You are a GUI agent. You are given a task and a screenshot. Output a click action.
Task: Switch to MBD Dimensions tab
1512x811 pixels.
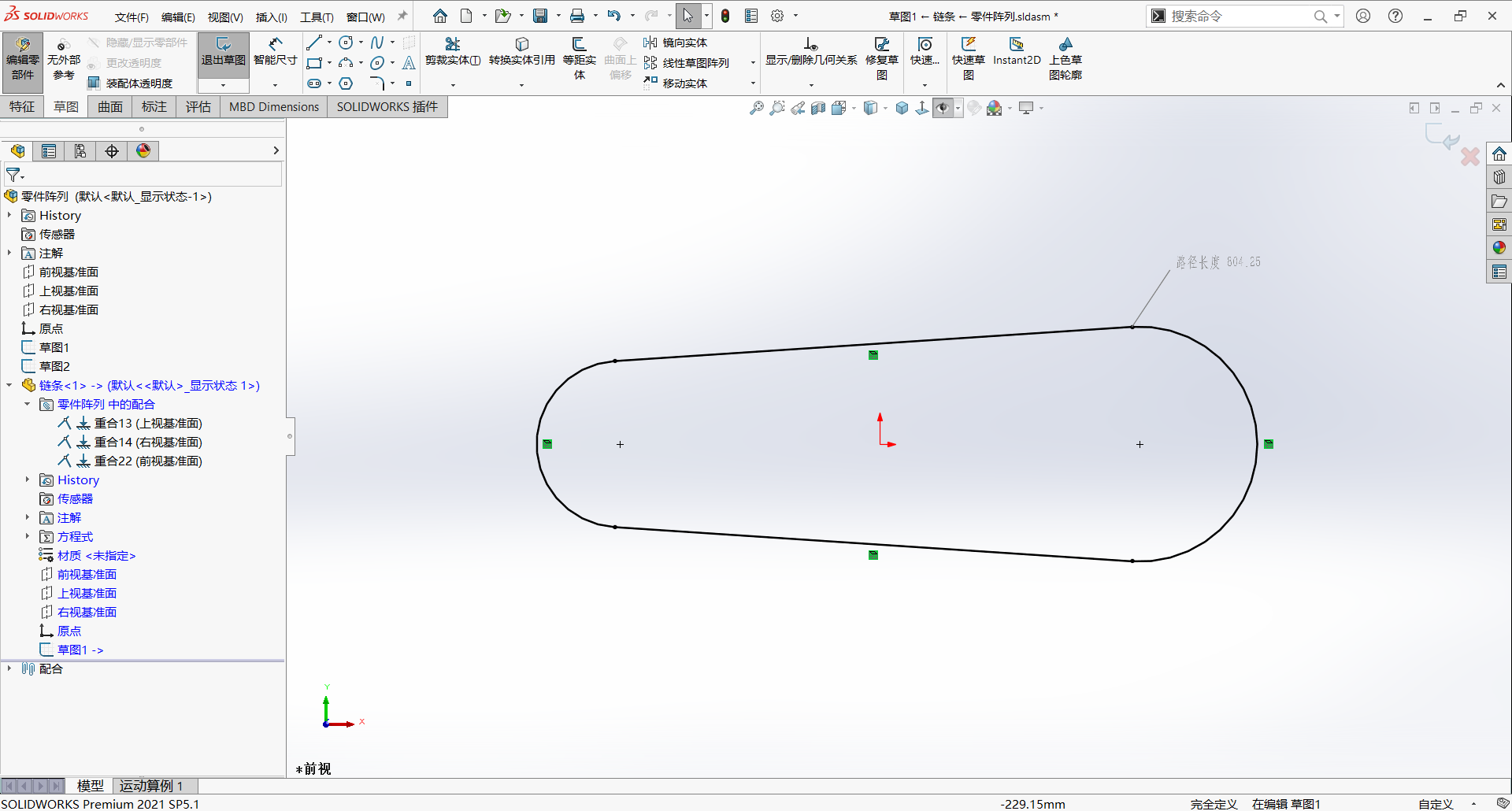point(274,107)
